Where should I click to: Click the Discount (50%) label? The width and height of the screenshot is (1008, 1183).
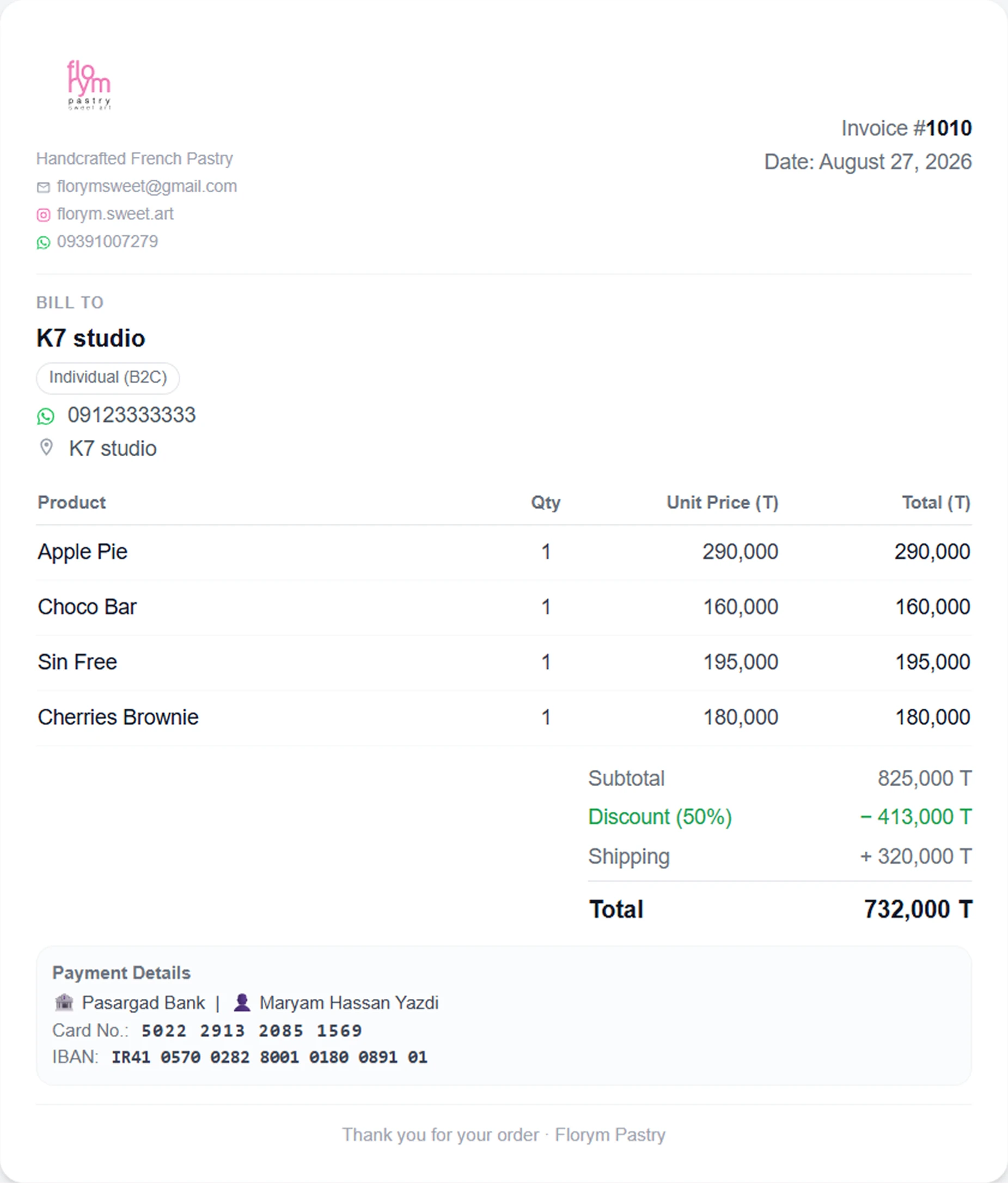click(x=660, y=817)
